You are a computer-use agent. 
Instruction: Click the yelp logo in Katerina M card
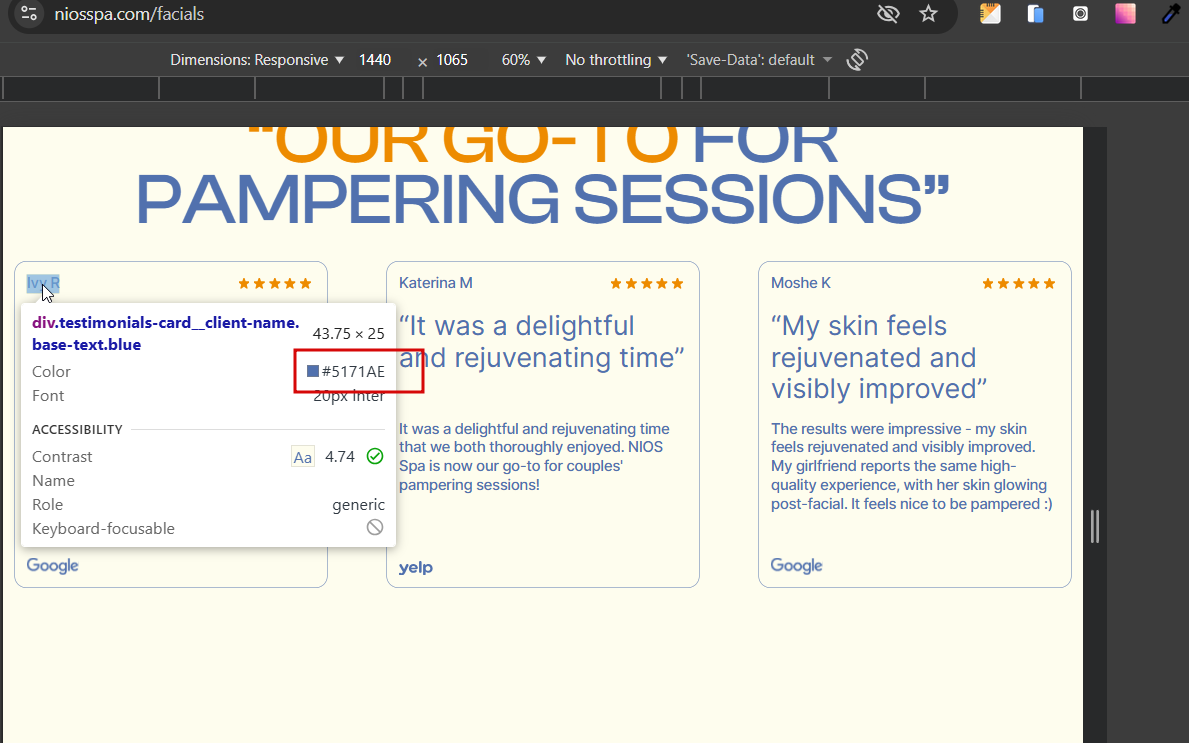[x=416, y=567]
